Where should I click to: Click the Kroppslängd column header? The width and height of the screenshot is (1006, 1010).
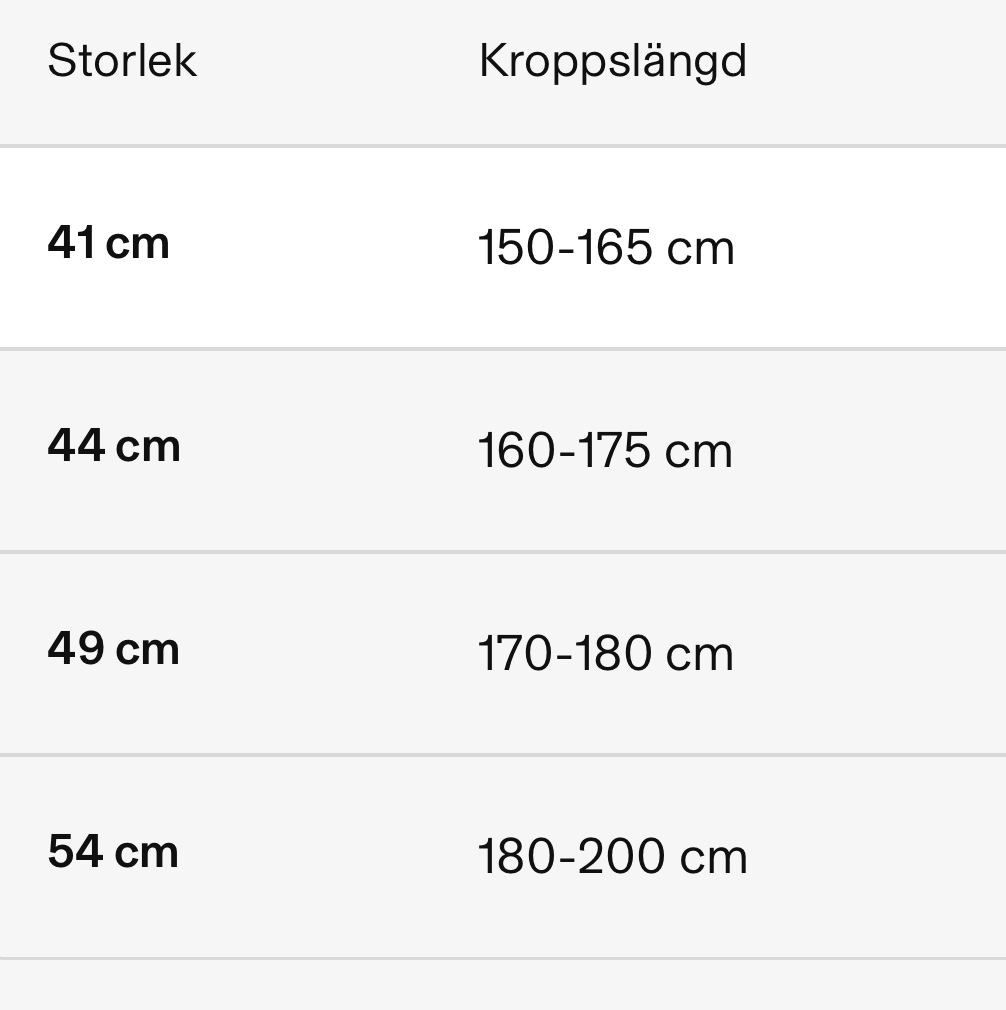coord(612,63)
